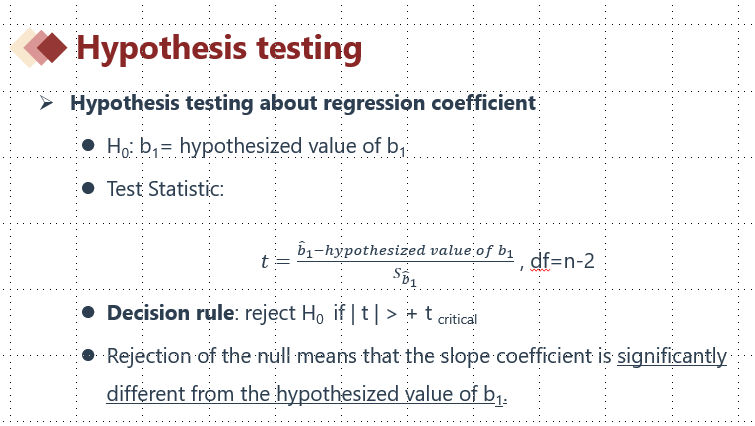This screenshot has width=755, height=426.
Task: Click the bullet dot before Decision rule
Action: point(88,313)
